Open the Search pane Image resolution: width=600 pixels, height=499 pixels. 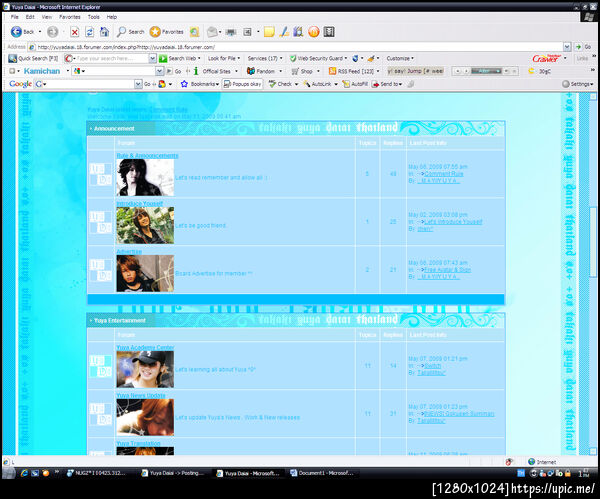pos(130,32)
